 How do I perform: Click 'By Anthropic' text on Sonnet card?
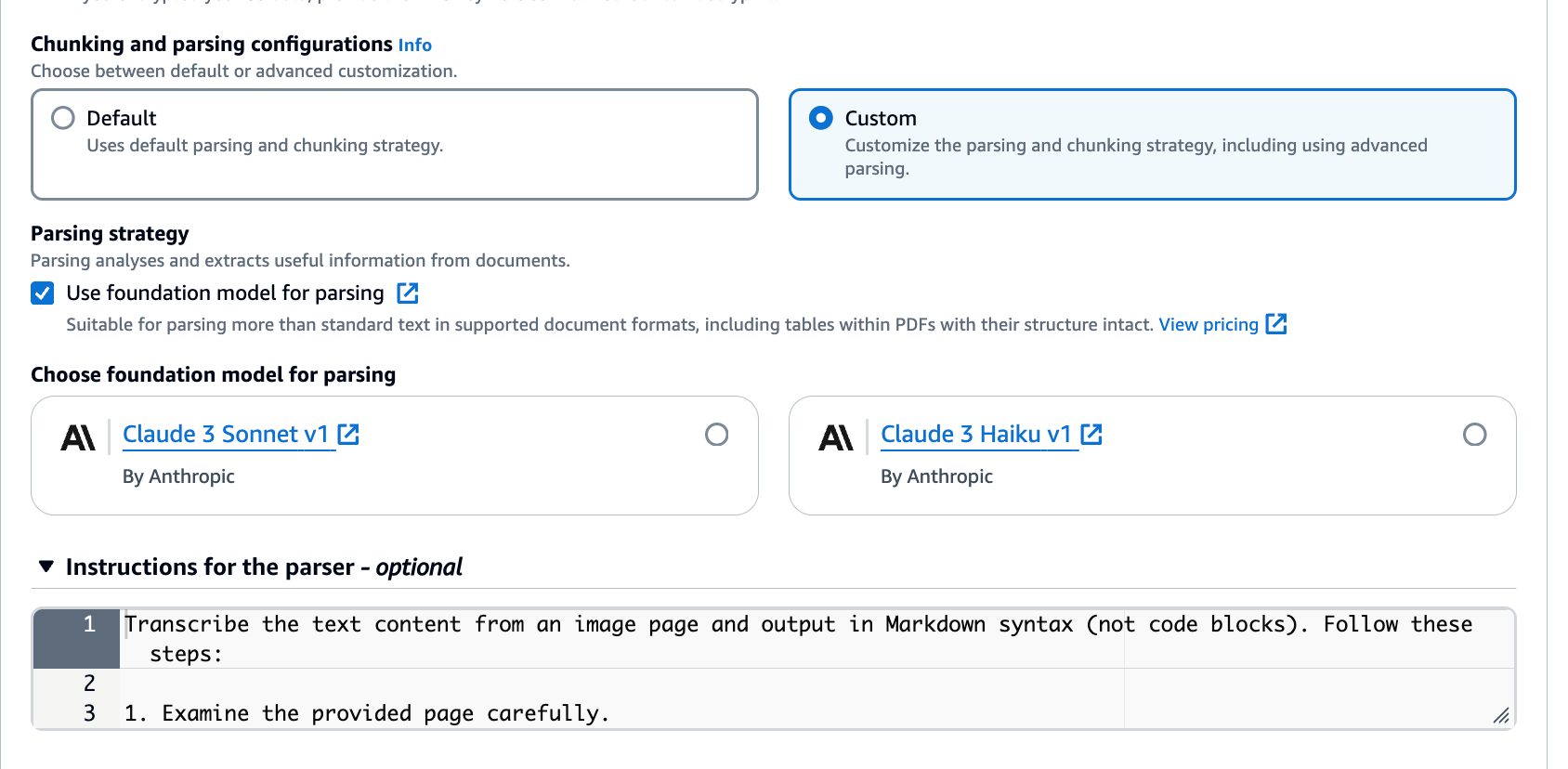tap(178, 476)
